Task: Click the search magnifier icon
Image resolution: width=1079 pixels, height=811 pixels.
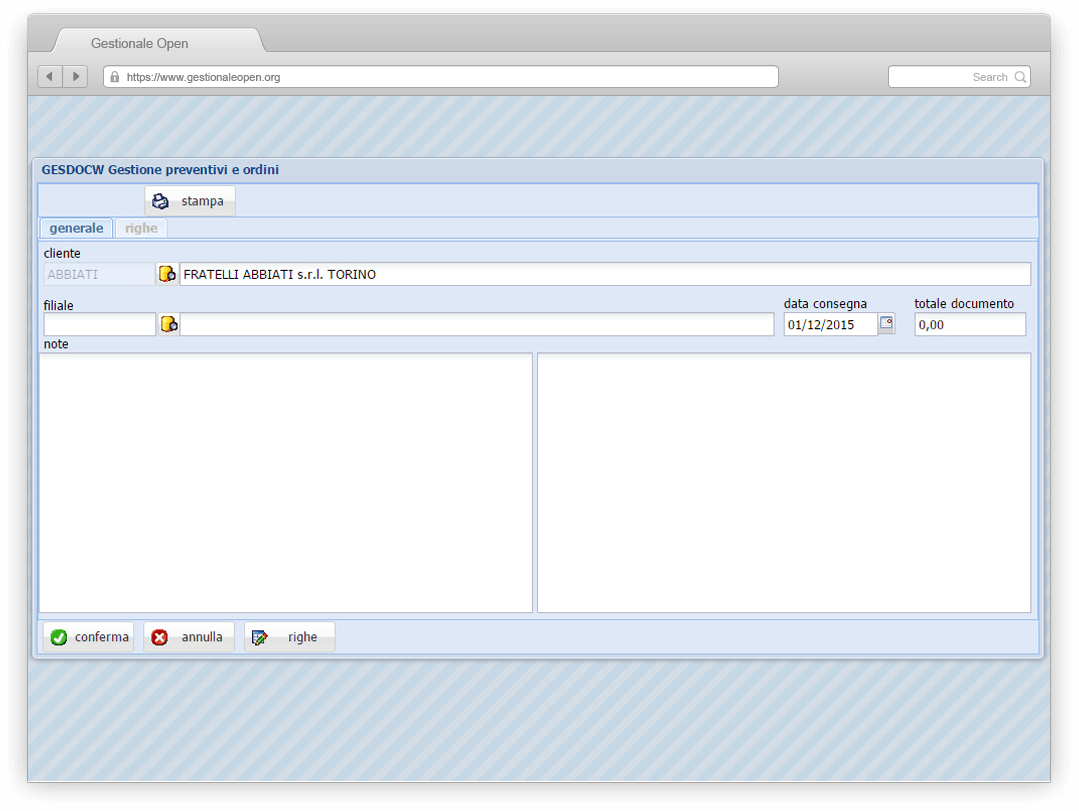Action: point(1021,77)
